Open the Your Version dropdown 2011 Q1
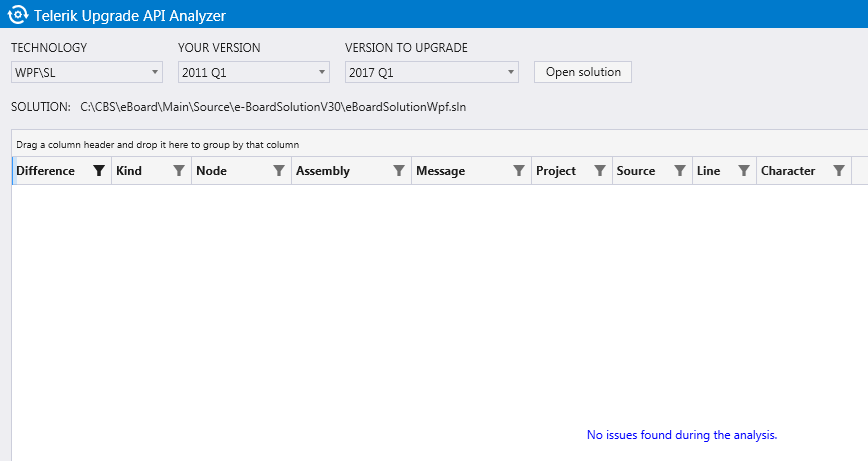This screenshot has width=868, height=466. (253, 72)
